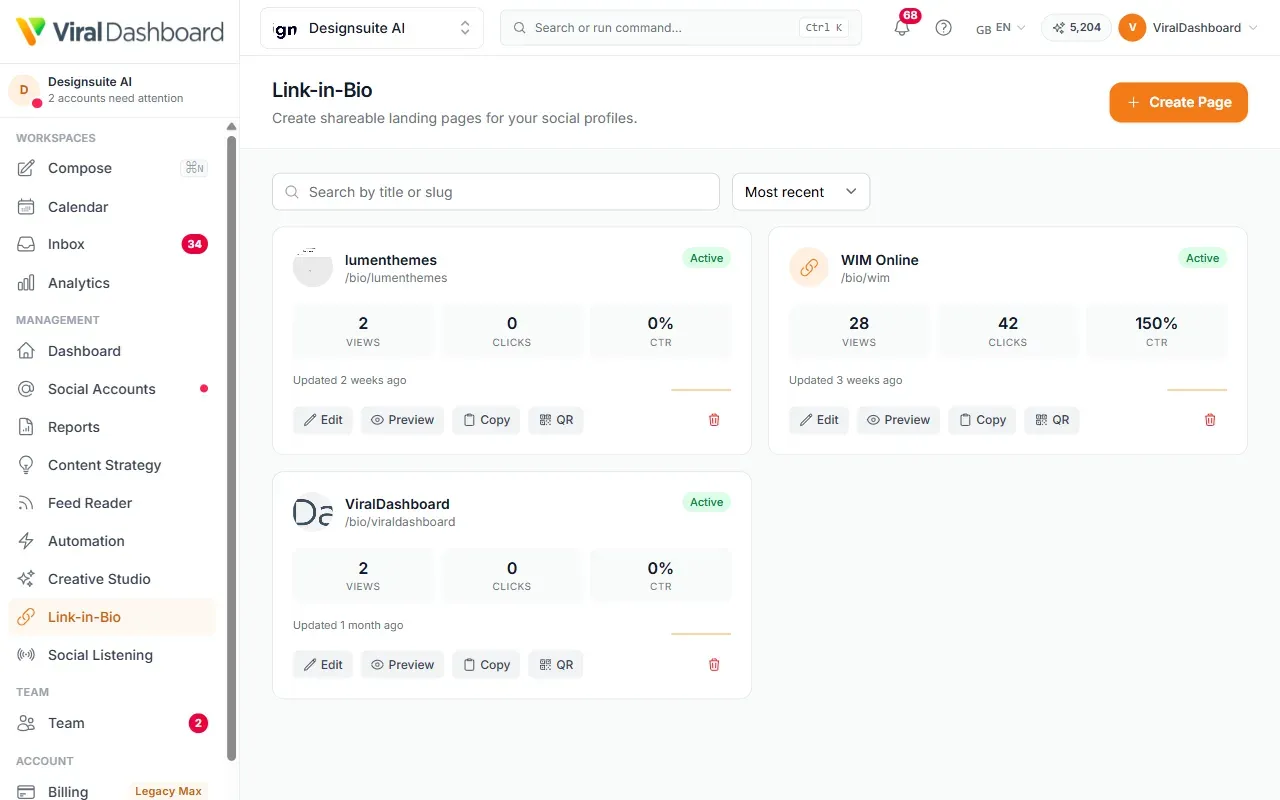Open the Feed Reader
The height and width of the screenshot is (800, 1280).
112,503
